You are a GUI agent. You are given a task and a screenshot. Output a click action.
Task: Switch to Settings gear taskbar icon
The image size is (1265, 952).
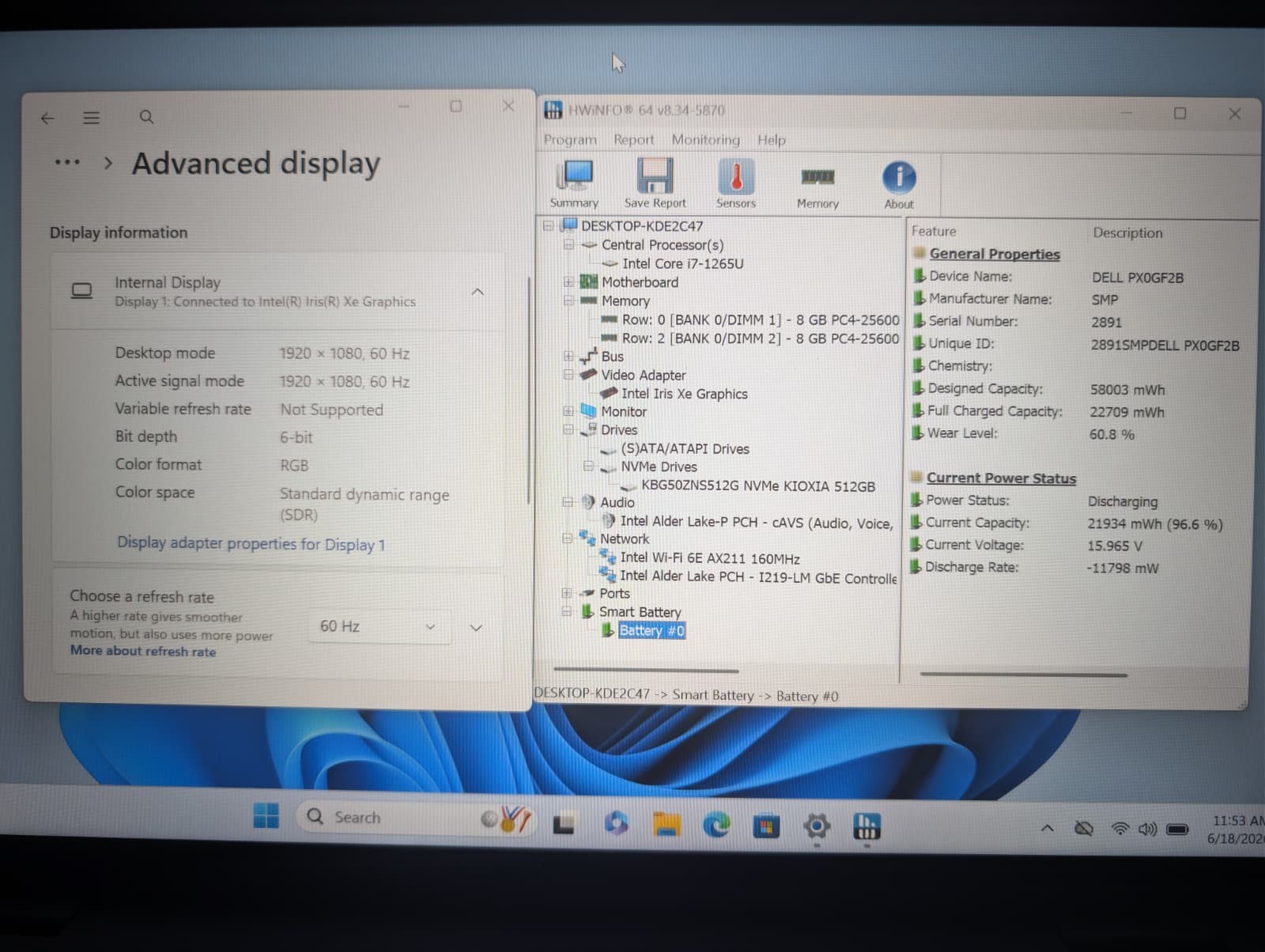pos(817,827)
